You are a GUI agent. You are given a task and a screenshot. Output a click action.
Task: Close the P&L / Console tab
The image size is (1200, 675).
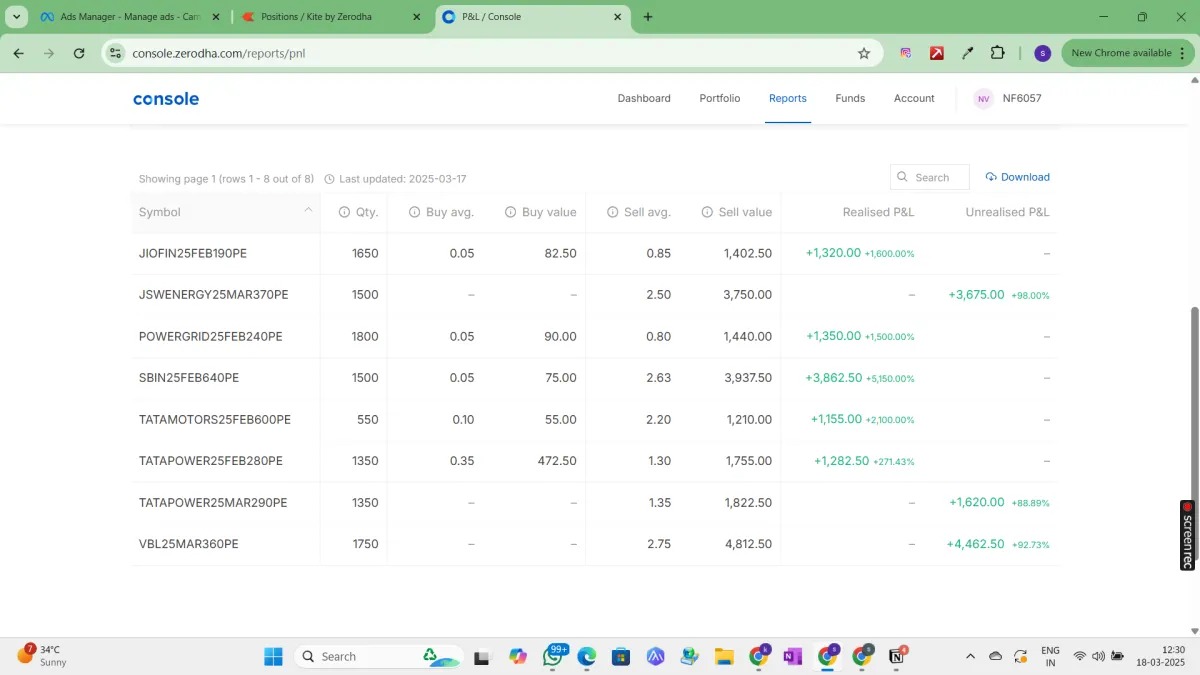[x=618, y=17]
